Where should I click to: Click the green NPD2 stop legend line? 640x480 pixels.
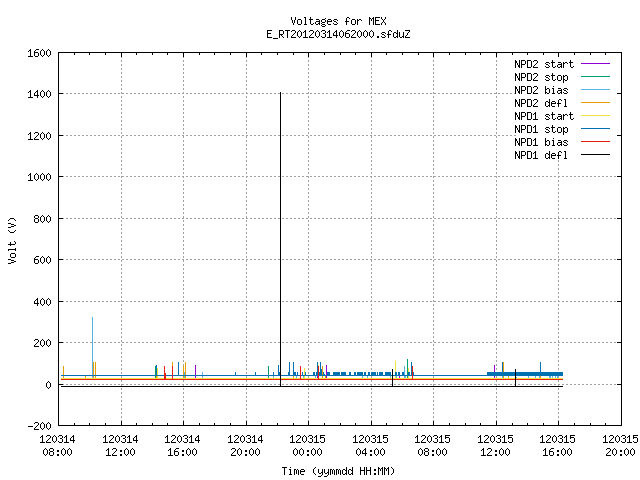pos(596,77)
